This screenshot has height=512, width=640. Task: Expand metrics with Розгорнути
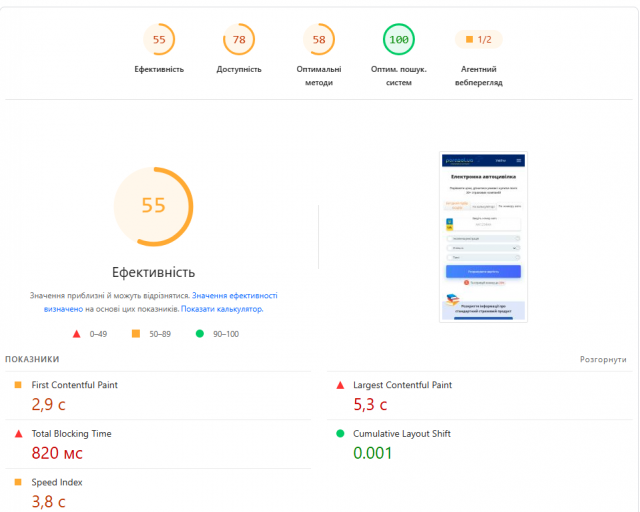[603, 359]
